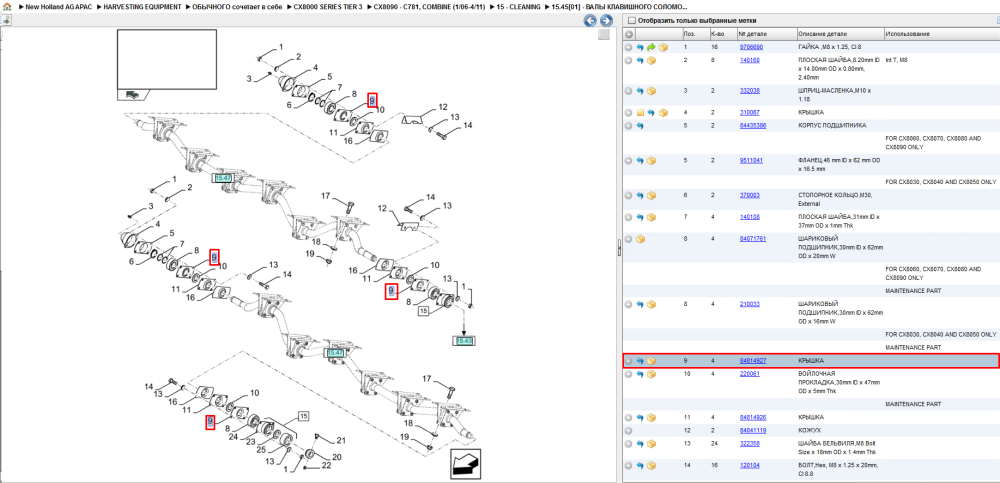Click the splitter handle between diagram and parts list
The height and width of the screenshot is (483, 1000).
tap(619, 249)
